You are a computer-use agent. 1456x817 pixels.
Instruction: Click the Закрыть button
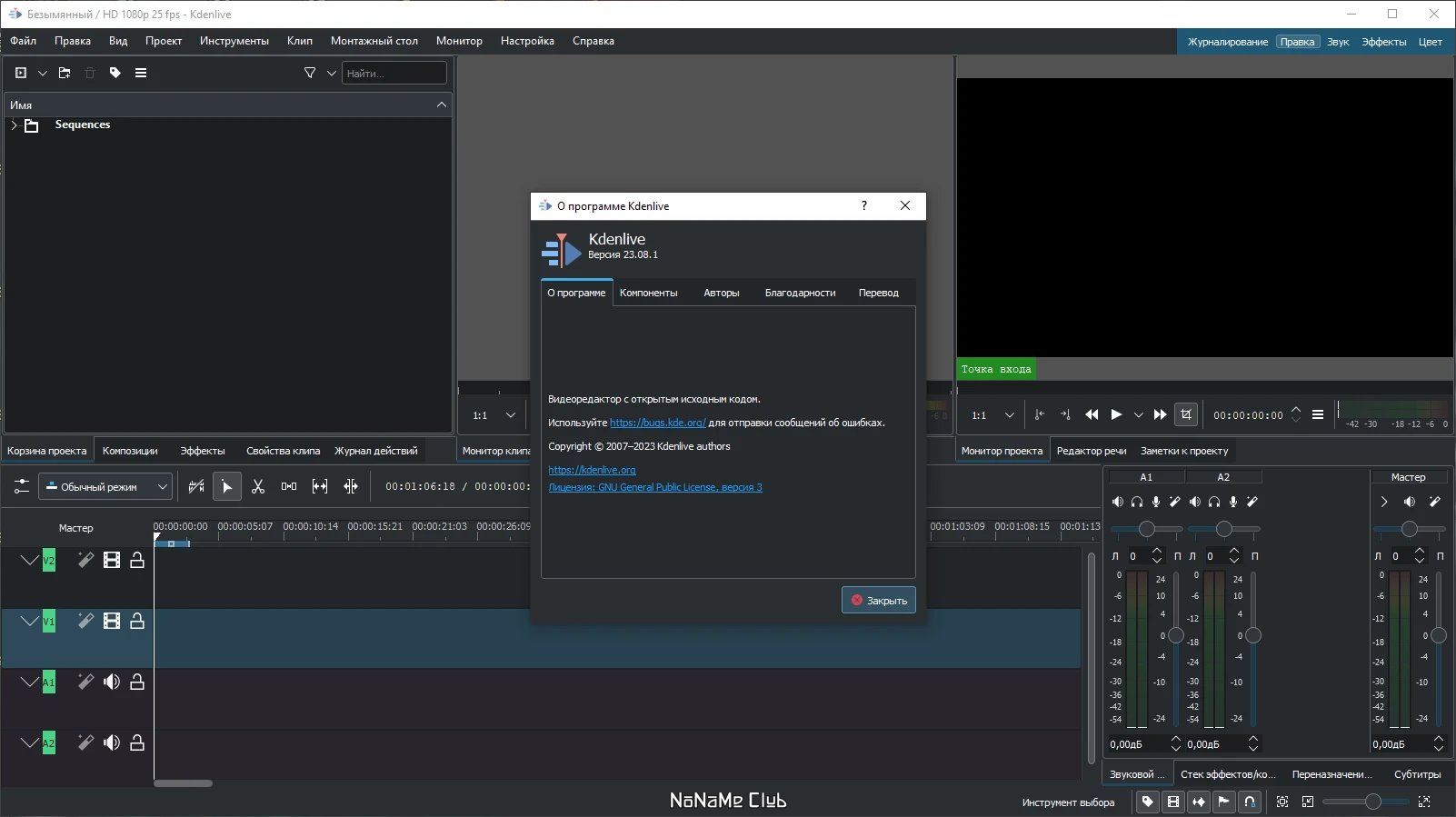(879, 601)
